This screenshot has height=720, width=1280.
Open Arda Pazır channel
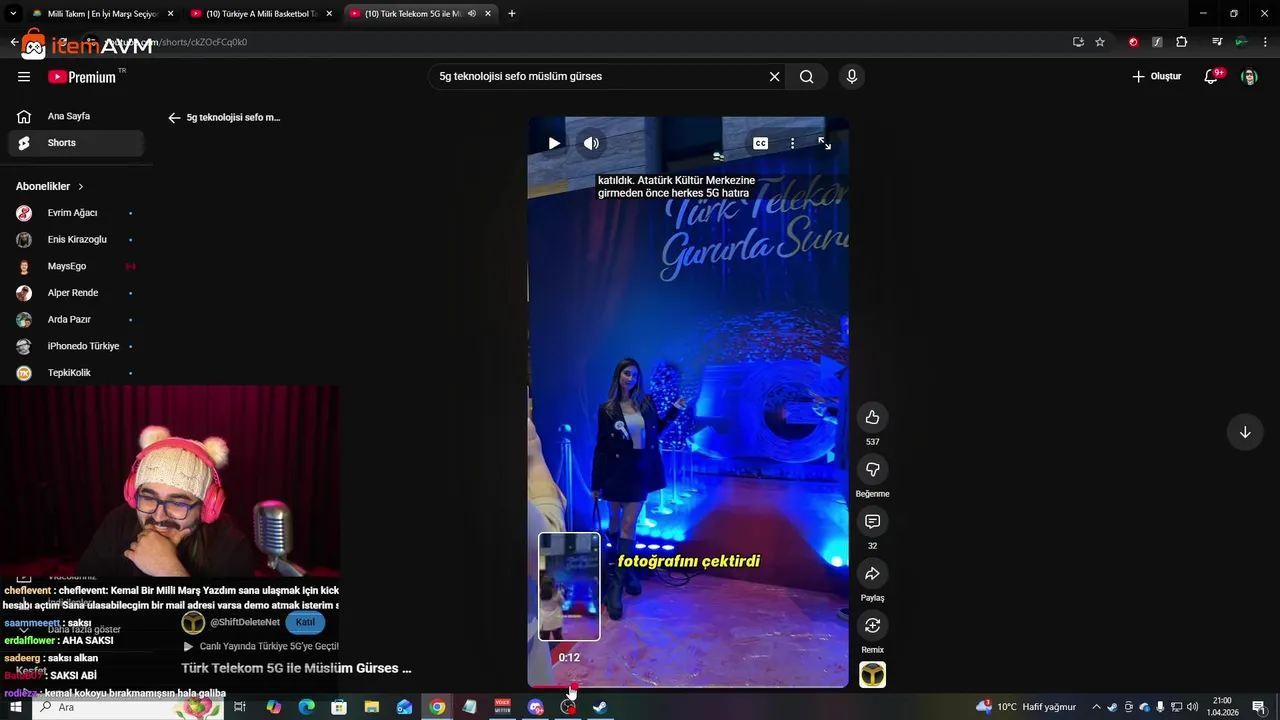tap(76, 319)
